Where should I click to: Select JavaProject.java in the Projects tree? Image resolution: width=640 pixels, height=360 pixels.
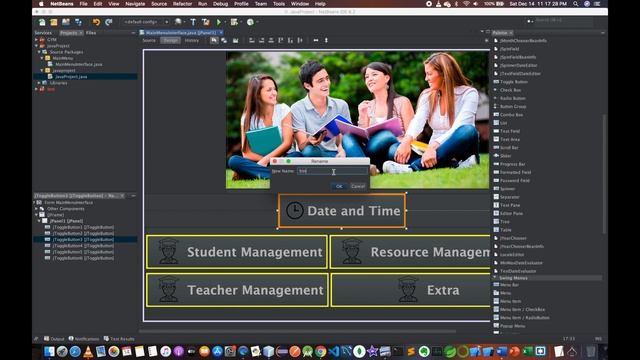tap(71, 76)
